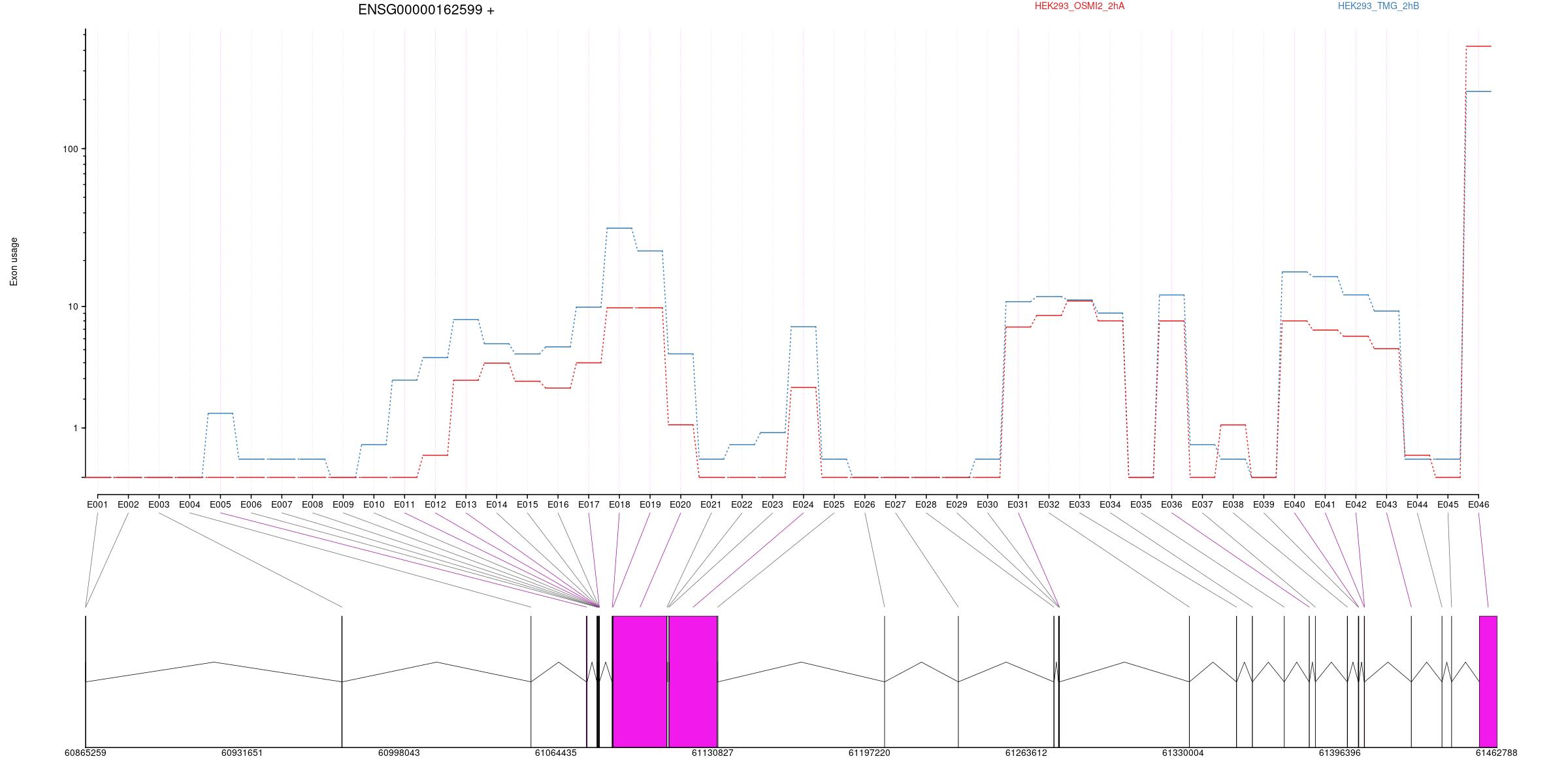Click the y-axis value 100
Screen dimensions: 1568x784
(70, 149)
